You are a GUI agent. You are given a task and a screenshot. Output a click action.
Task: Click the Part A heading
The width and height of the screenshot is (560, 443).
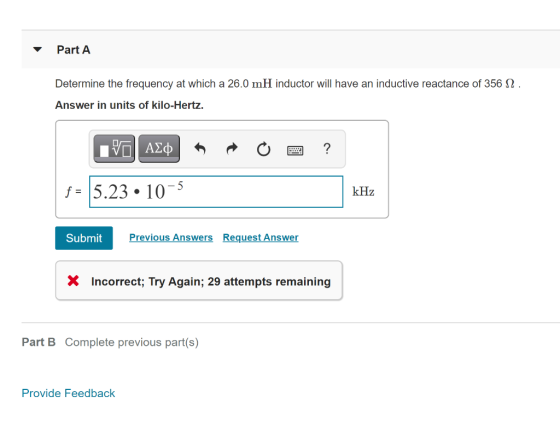[x=74, y=50]
